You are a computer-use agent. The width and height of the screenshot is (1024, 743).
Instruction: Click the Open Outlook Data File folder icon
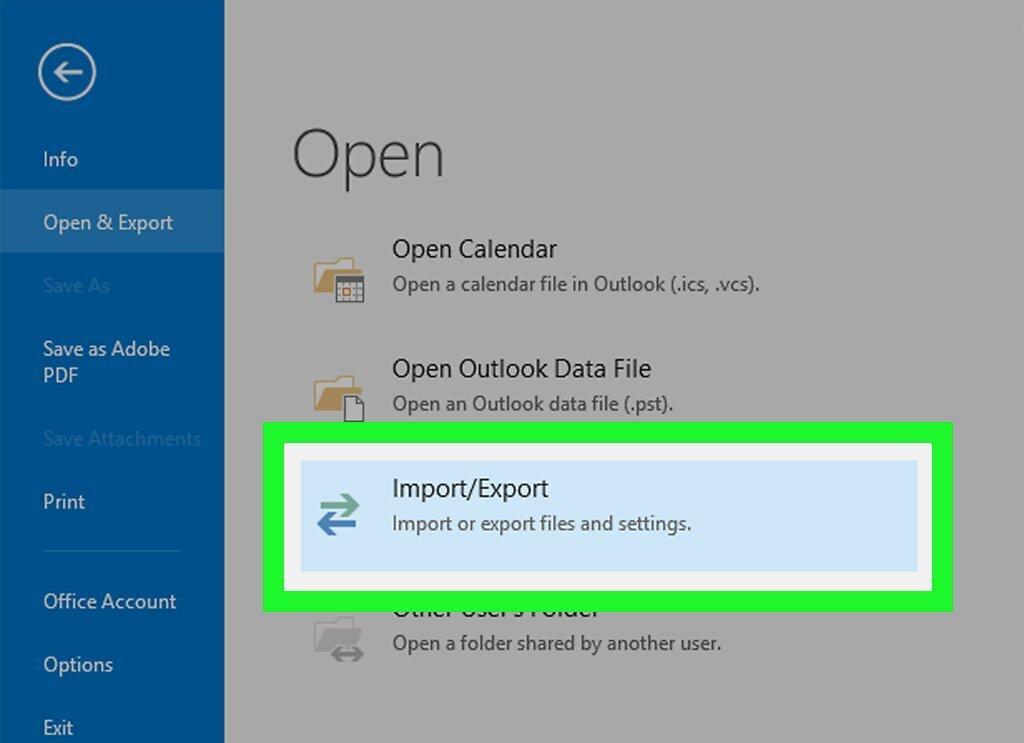coord(339,398)
